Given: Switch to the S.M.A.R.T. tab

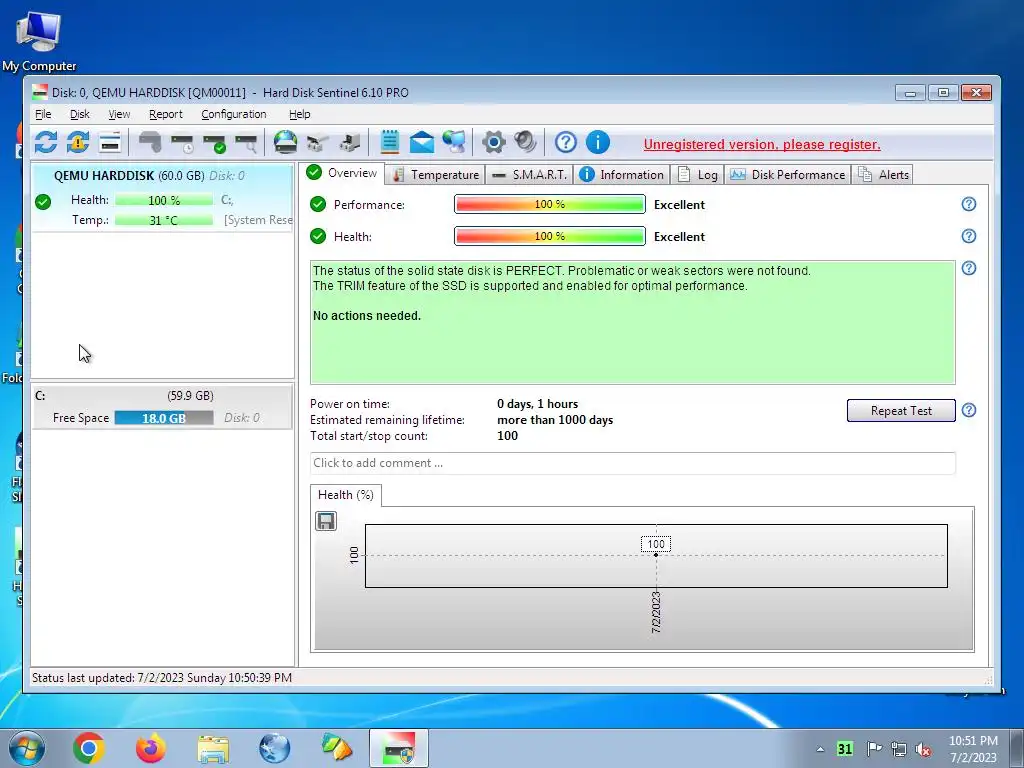Looking at the screenshot, I should (x=530, y=174).
